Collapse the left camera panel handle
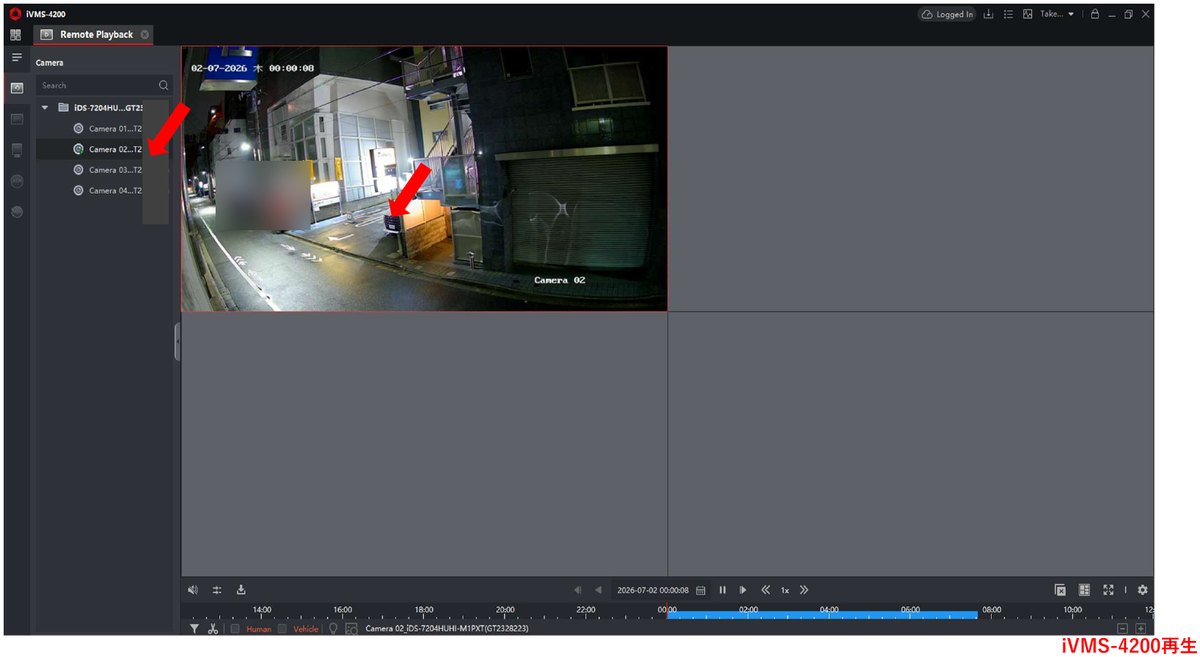 tap(177, 342)
